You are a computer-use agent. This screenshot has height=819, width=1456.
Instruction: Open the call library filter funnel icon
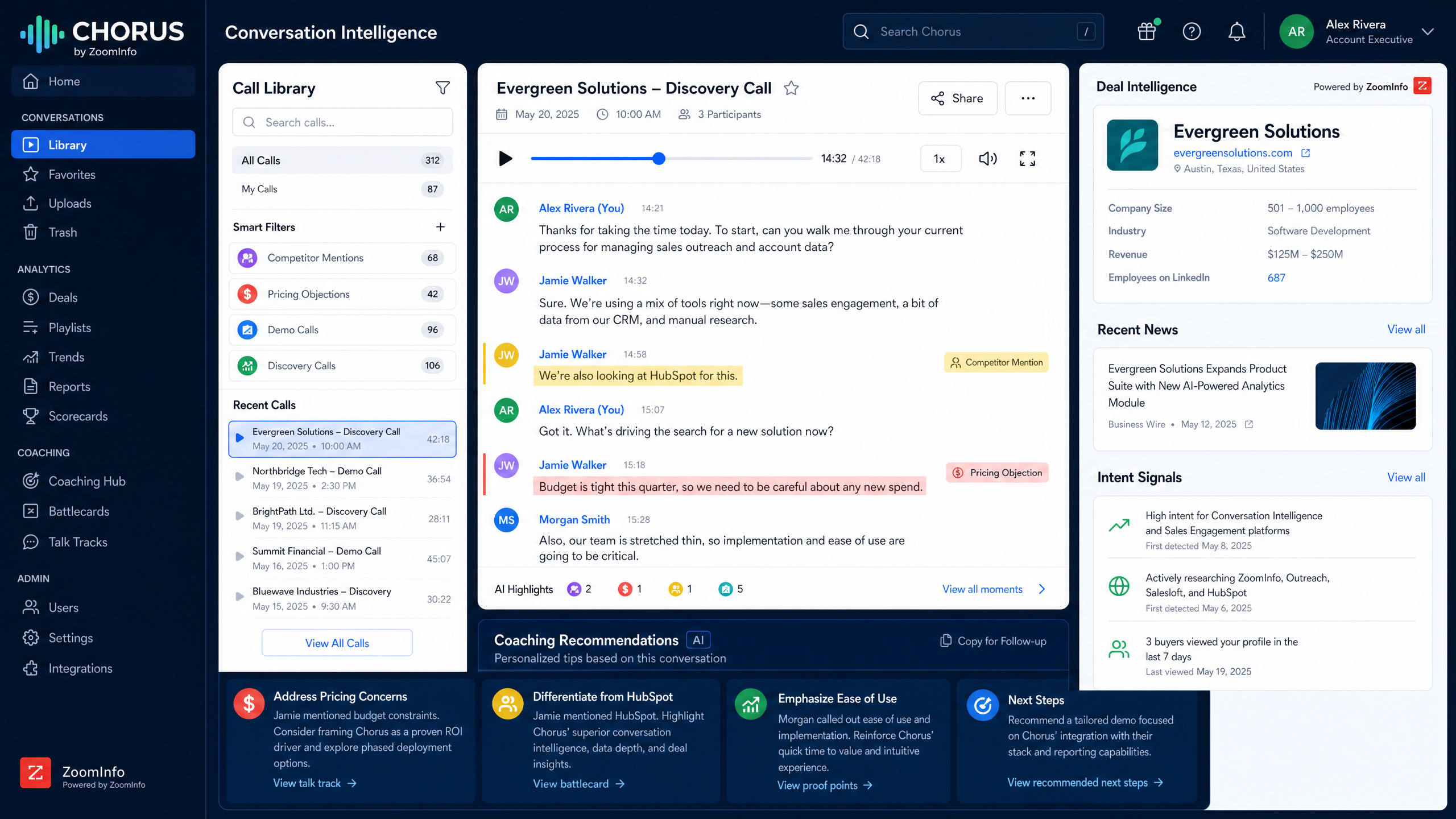click(442, 88)
